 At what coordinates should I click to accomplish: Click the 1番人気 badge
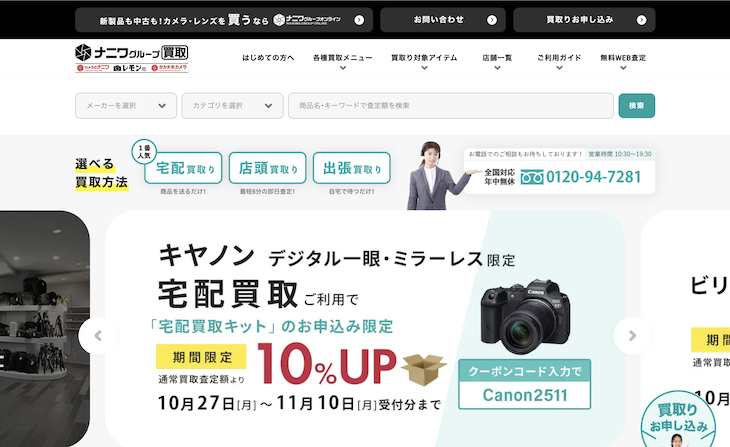point(144,152)
